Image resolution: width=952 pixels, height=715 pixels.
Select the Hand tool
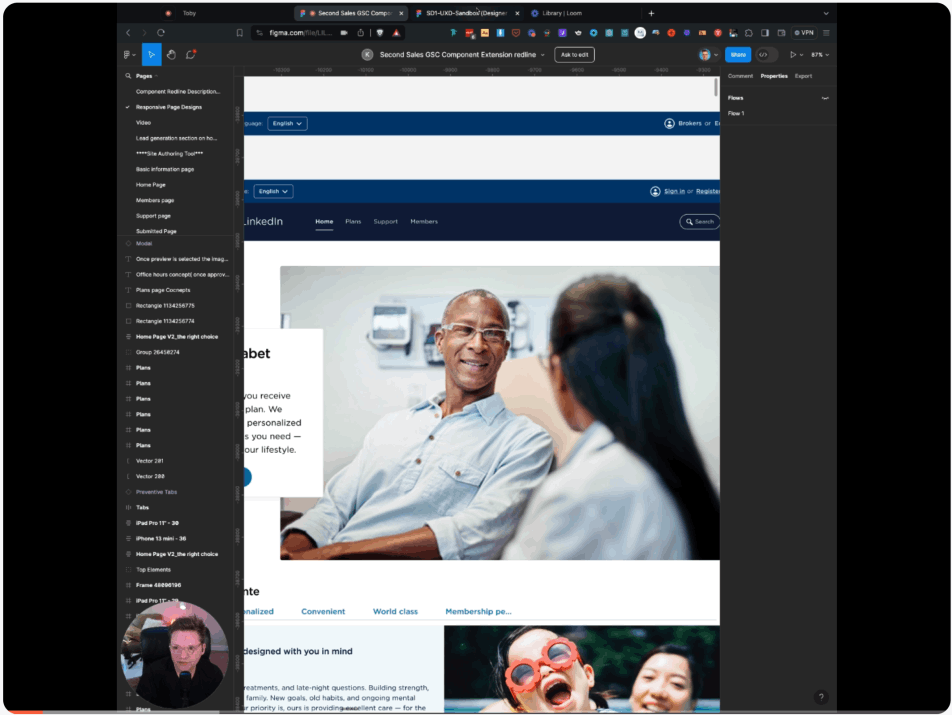click(x=171, y=55)
